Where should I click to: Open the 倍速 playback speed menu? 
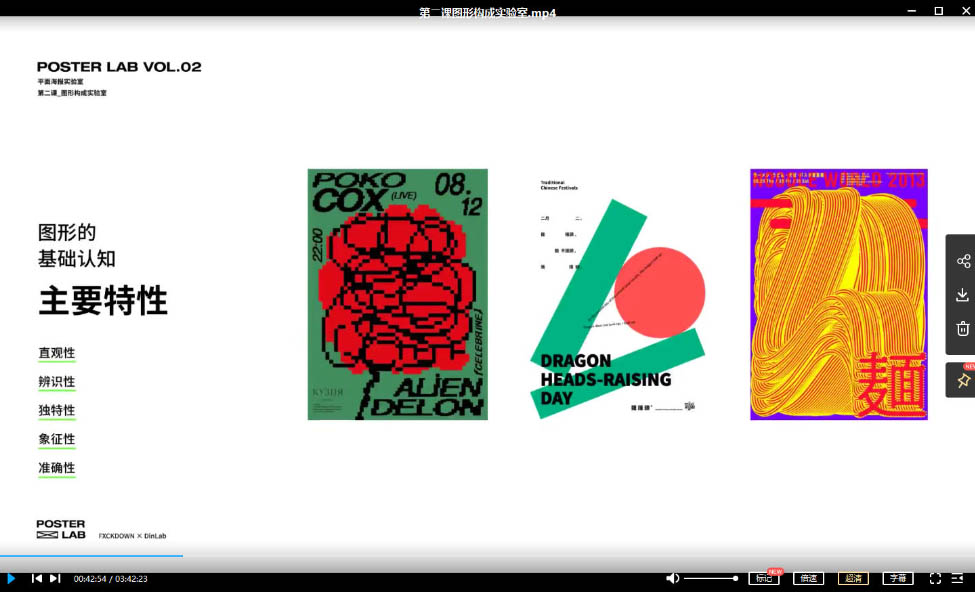point(808,578)
